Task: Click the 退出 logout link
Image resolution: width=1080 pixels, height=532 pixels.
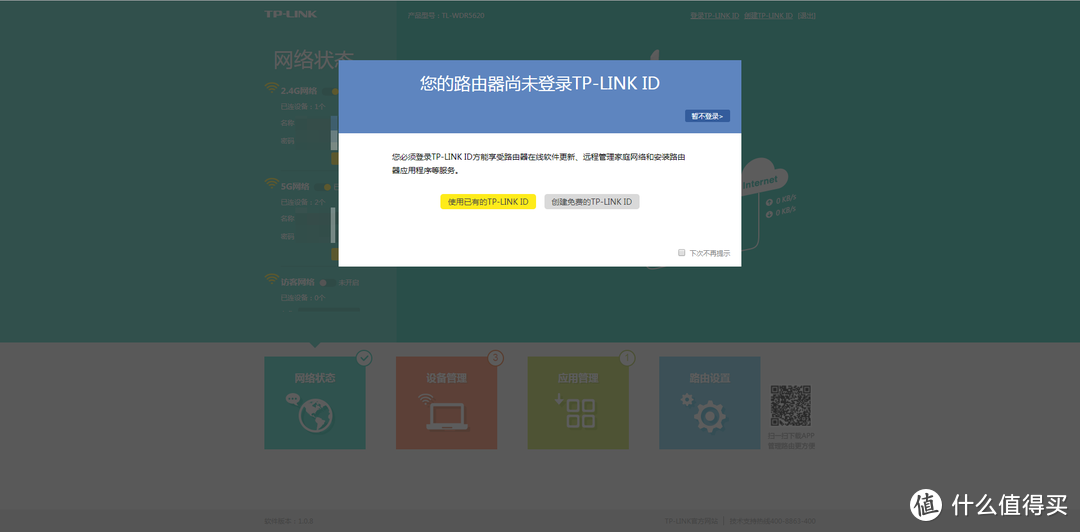Action: click(x=807, y=15)
